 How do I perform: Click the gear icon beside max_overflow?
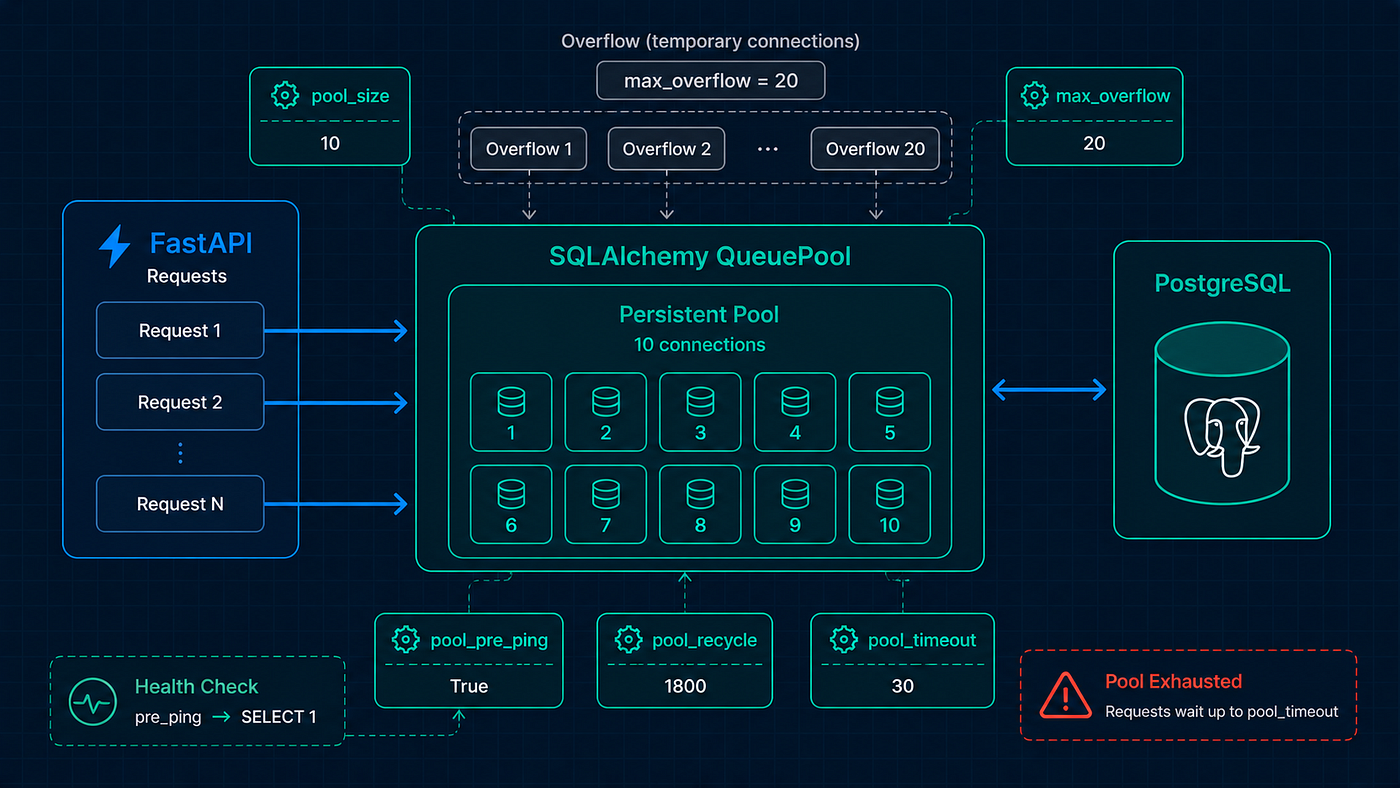pos(1034,96)
